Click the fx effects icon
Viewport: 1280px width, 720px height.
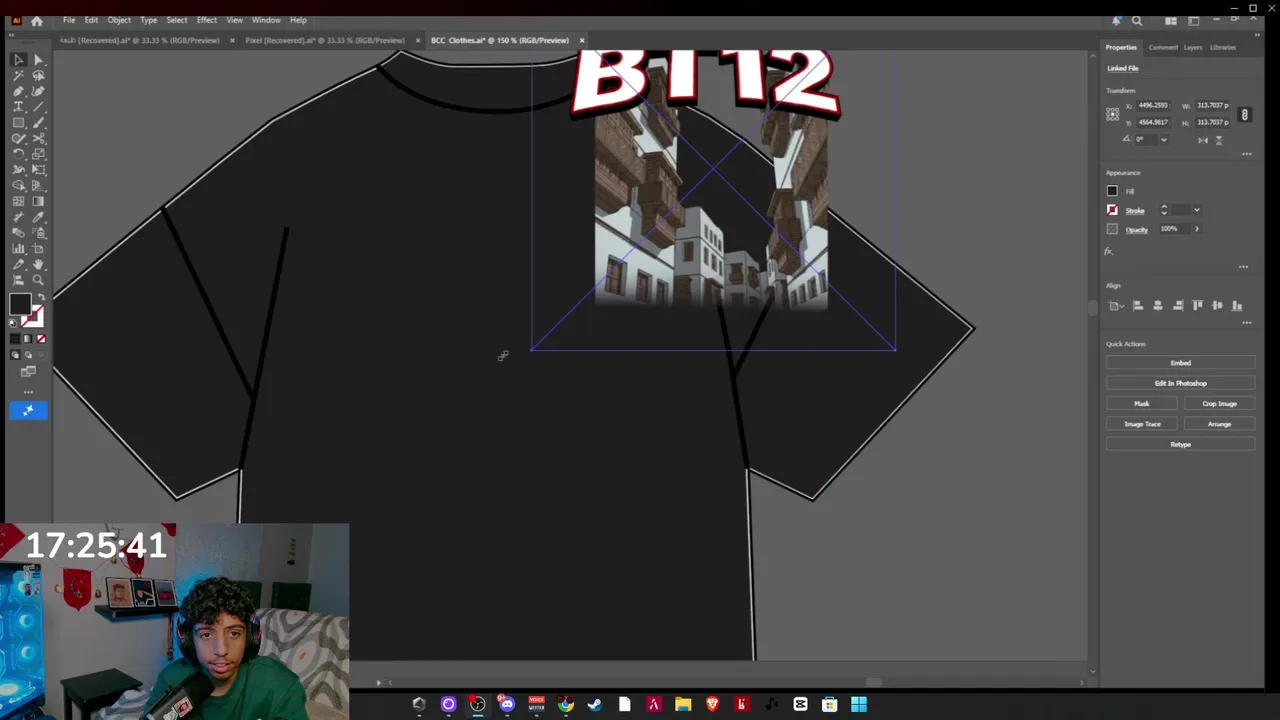pyautogui.click(x=1108, y=251)
